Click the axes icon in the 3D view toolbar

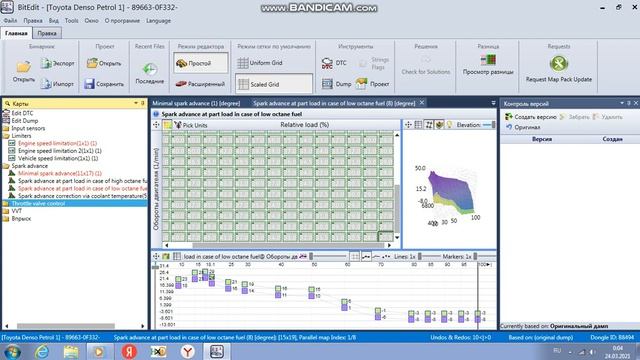(x=429, y=125)
